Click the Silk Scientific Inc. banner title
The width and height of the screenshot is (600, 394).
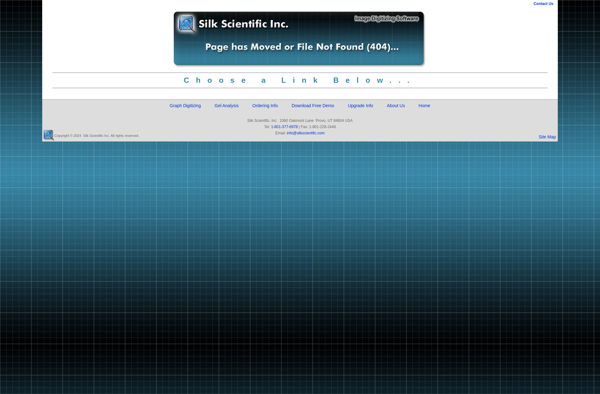point(243,24)
